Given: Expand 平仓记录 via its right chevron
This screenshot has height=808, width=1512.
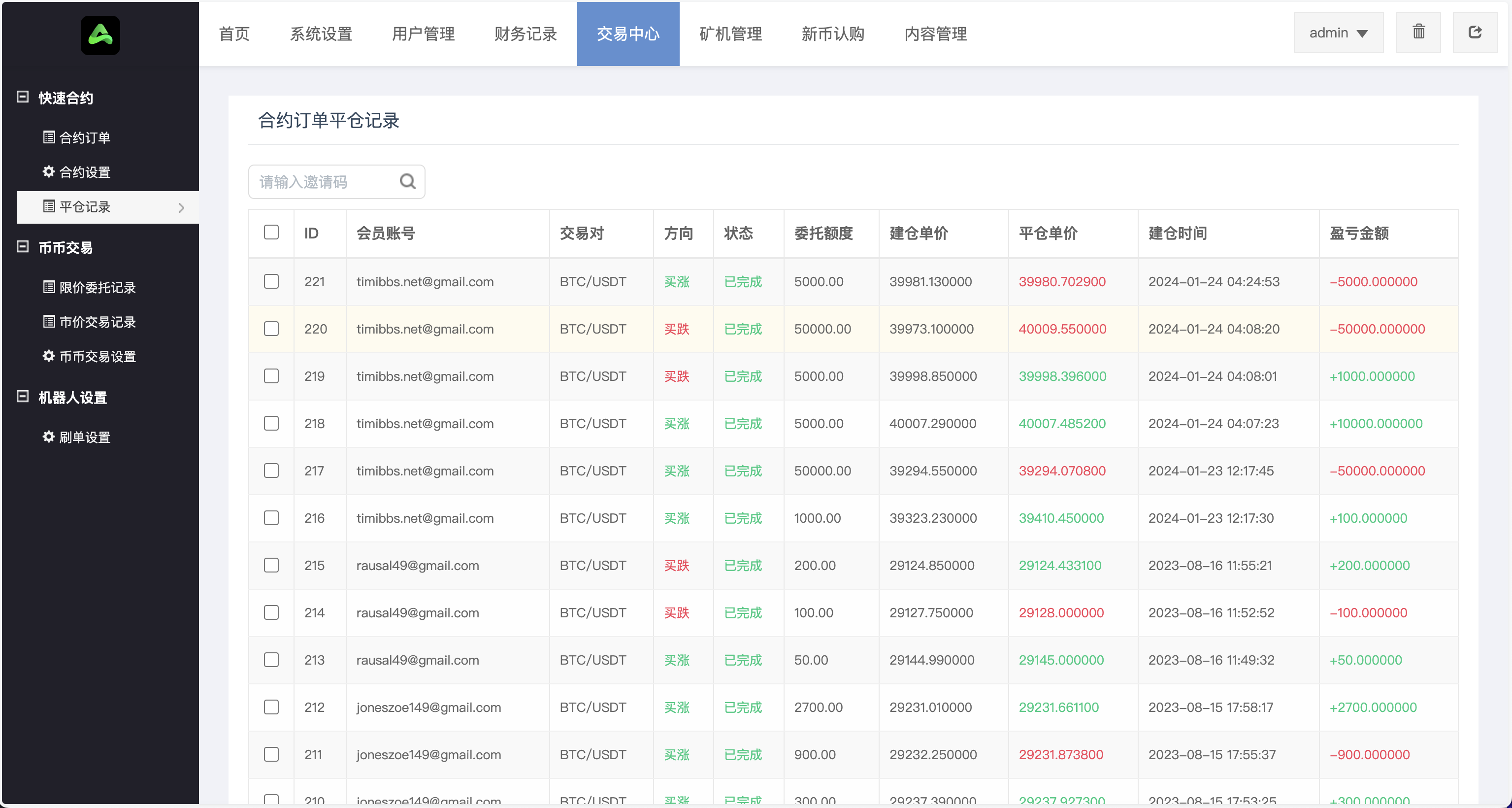Looking at the screenshot, I should coord(181,207).
